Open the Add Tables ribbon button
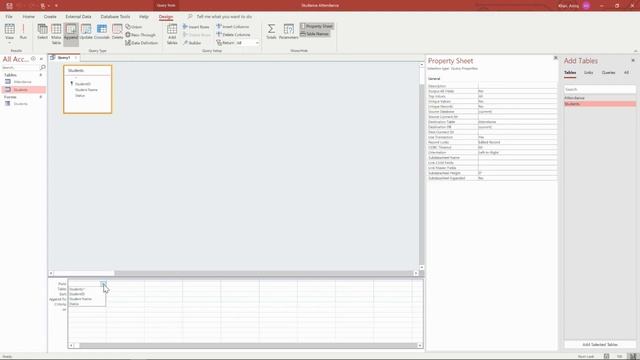This screenshot has width=640, height=360. tap(172, 33)
